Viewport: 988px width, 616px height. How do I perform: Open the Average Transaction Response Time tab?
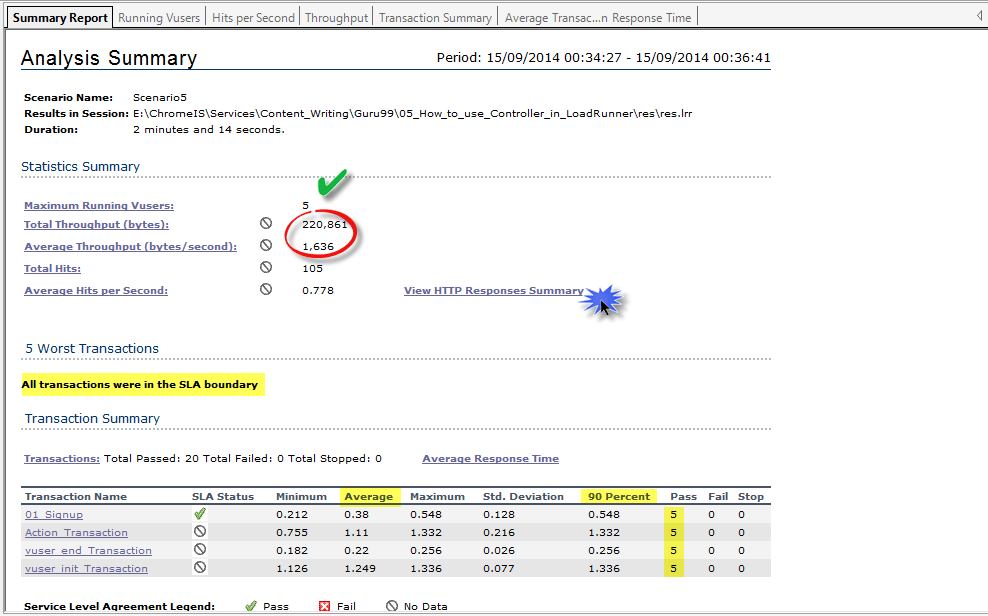pyautogui.click(x=597, y=17)
